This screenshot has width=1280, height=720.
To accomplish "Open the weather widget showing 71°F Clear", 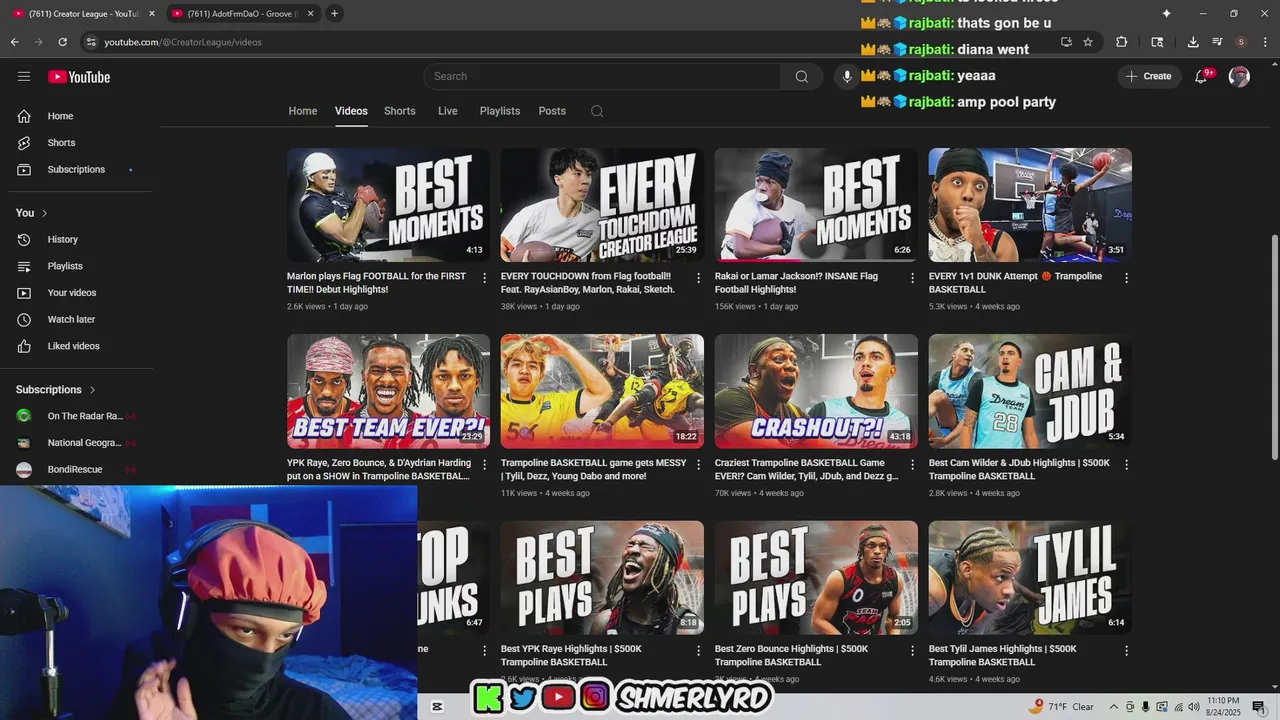I will point(1063,707).
